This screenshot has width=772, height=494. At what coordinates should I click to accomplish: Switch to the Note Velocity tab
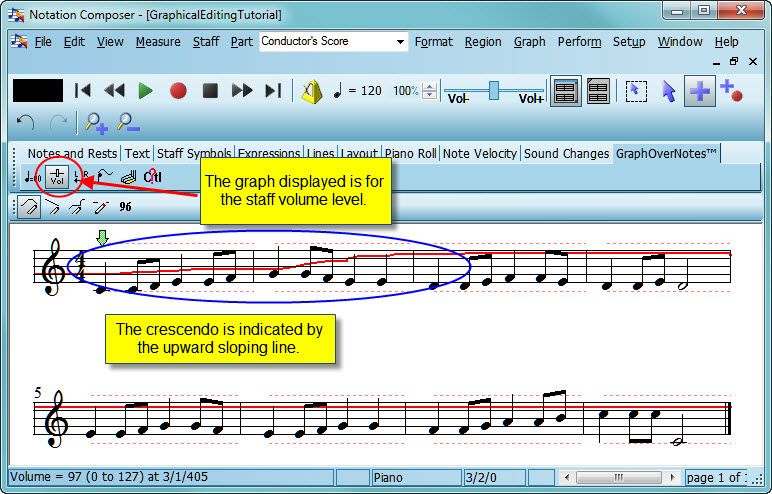tap(480, 154)
